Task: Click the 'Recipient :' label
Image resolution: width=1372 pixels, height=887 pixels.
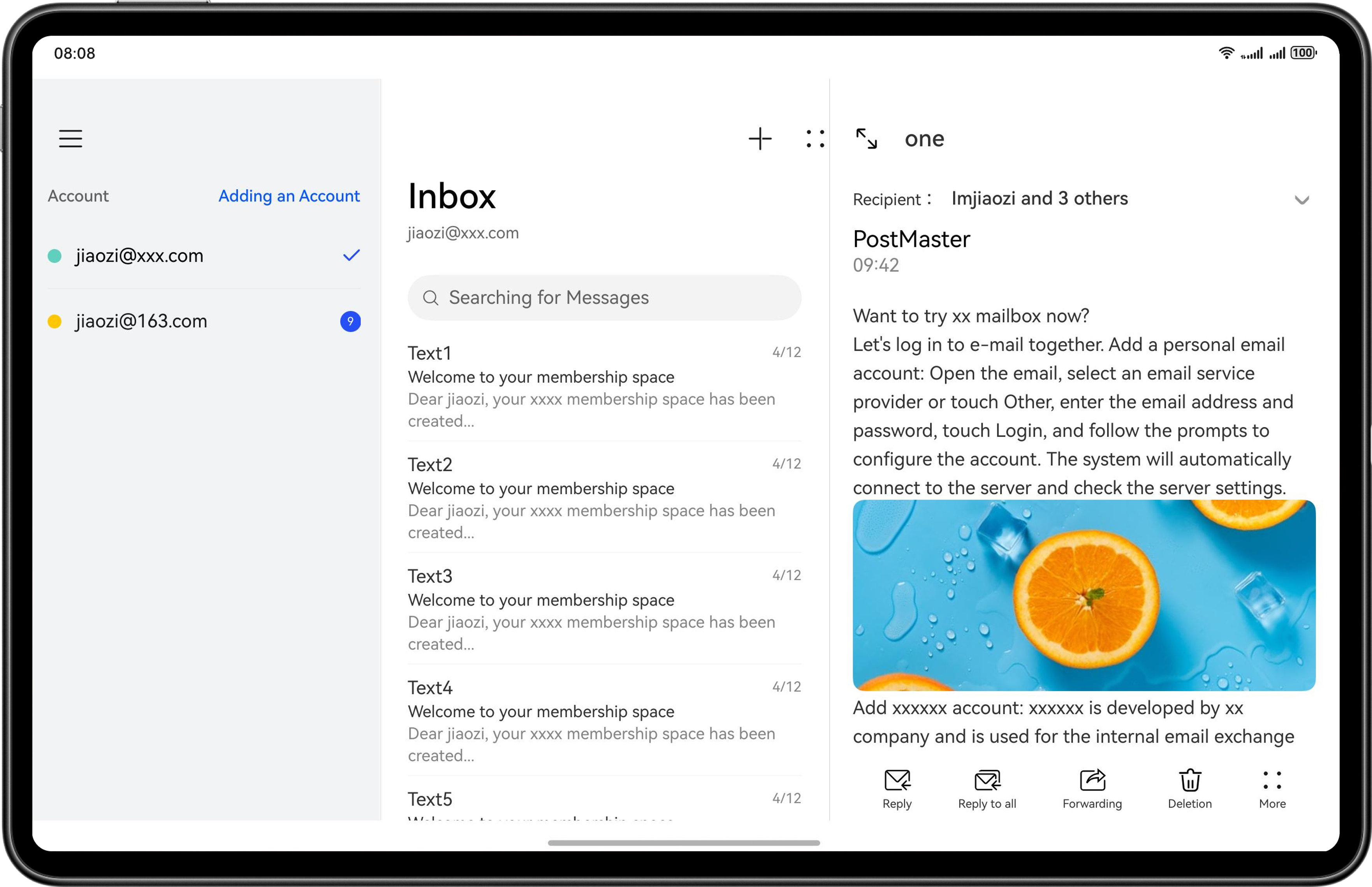Action: (892, 199)
